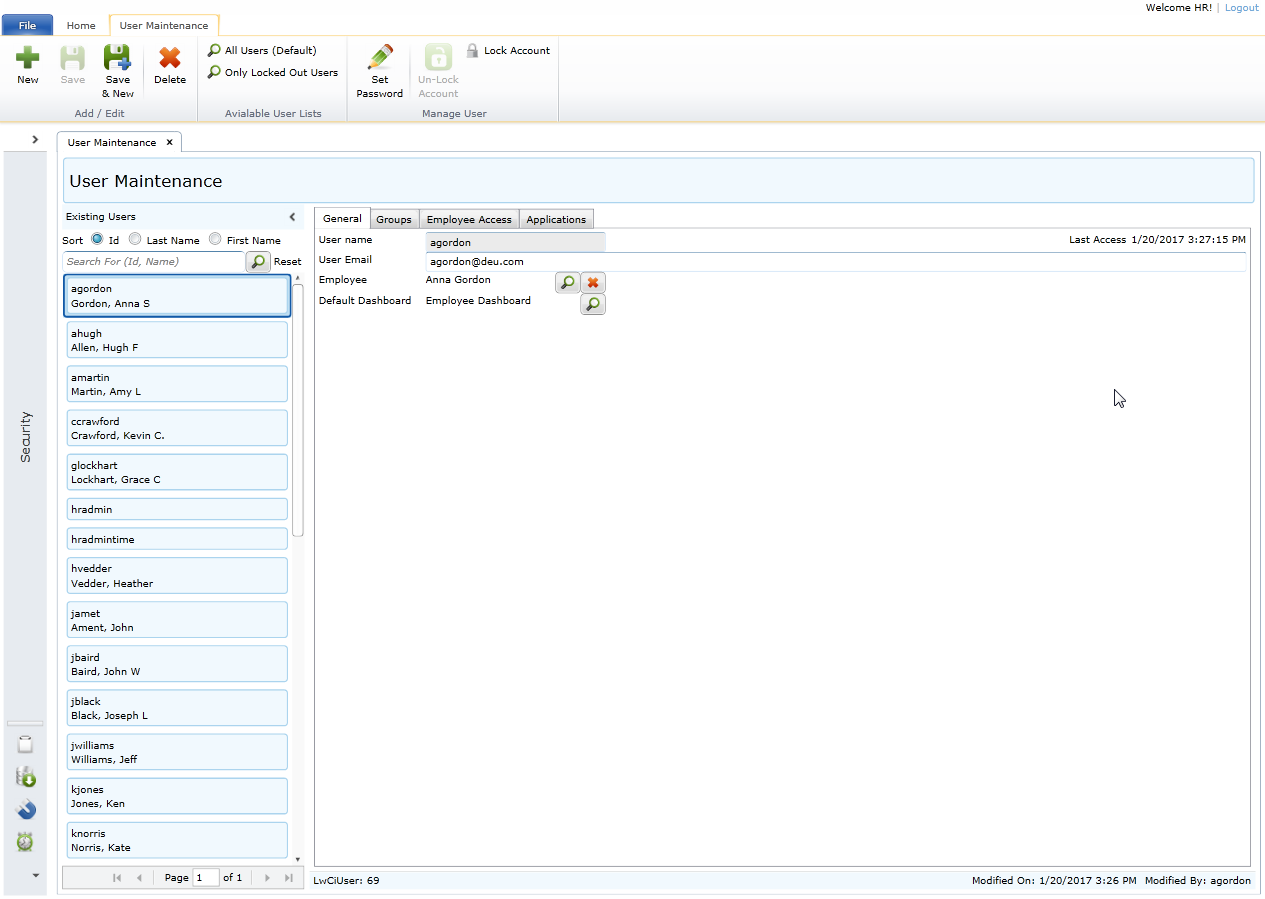Click the database download icon in sidebar
The width and height of the screenshot is (1265, 899).
coord(25,776)
